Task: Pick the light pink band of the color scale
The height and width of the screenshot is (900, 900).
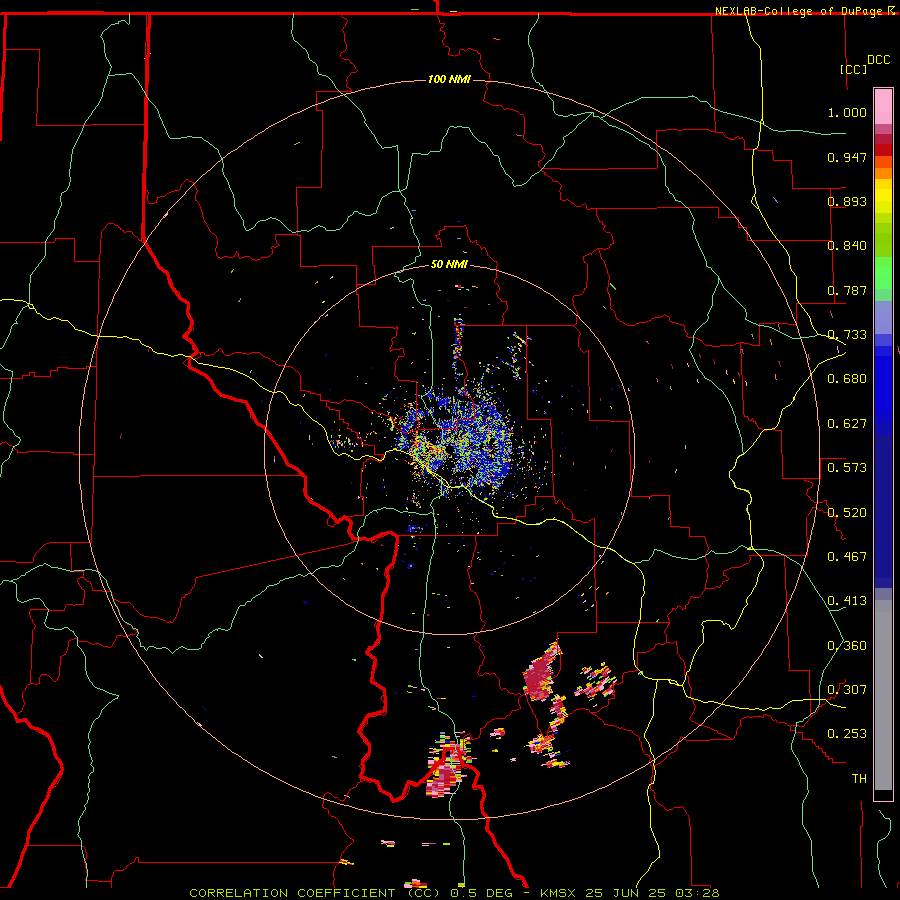Action: pos(883,107)
